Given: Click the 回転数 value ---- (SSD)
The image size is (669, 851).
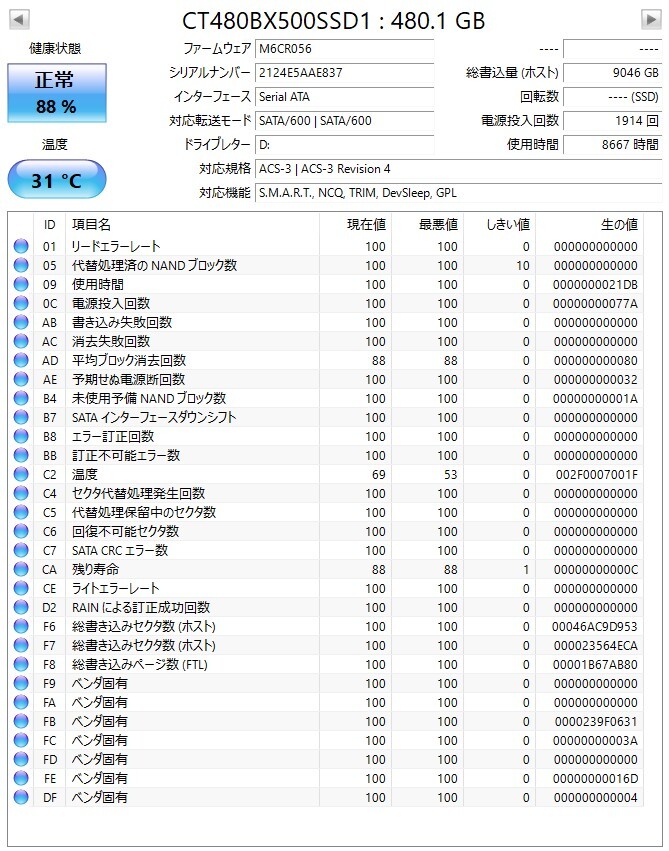Looking at the screenshot, I should [613, 97].
